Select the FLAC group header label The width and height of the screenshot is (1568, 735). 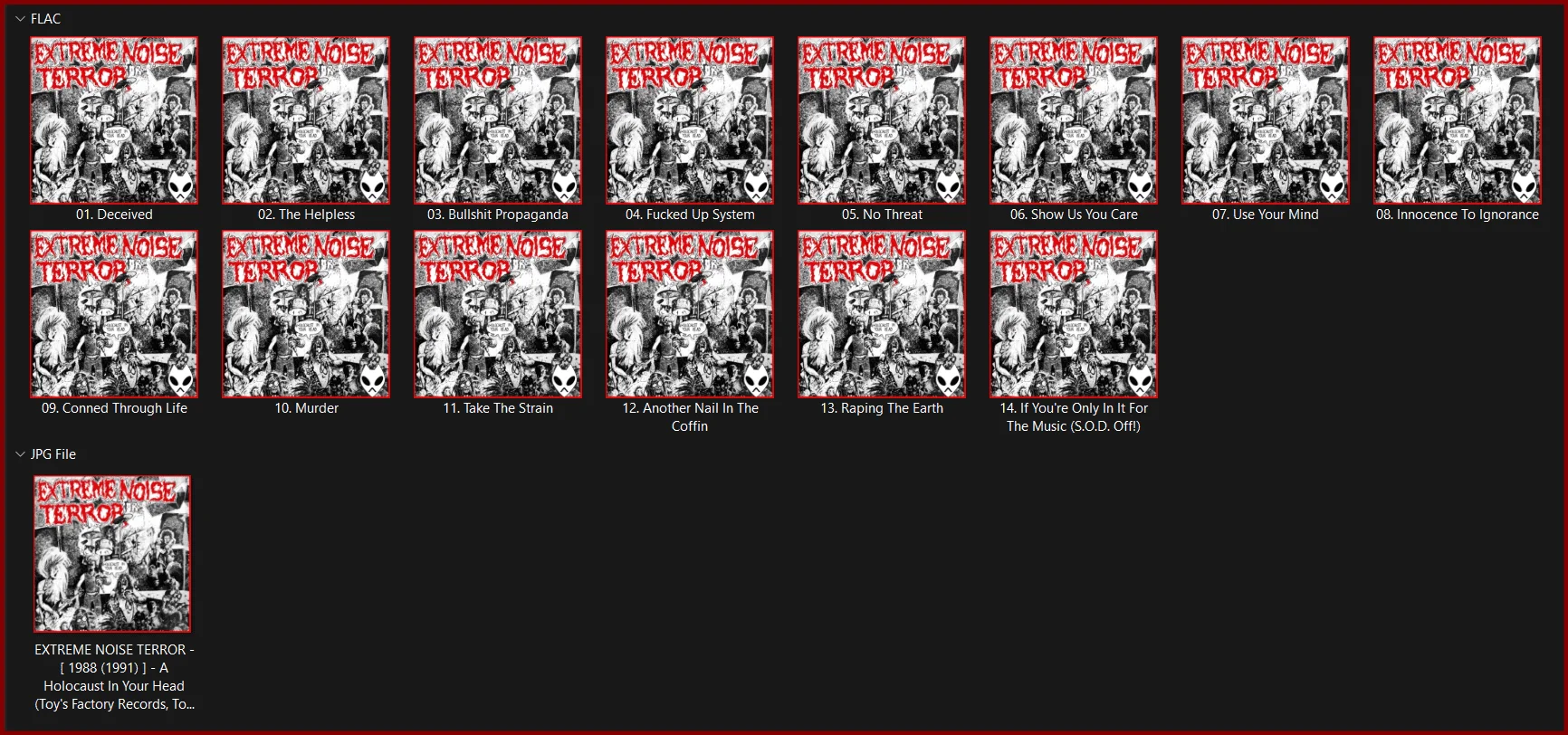(45, 19)
